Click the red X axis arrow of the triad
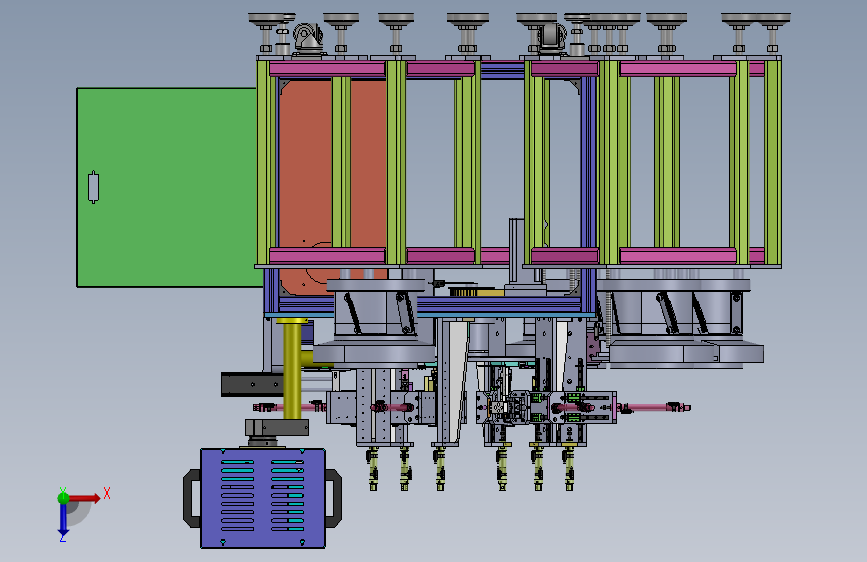 84,498
